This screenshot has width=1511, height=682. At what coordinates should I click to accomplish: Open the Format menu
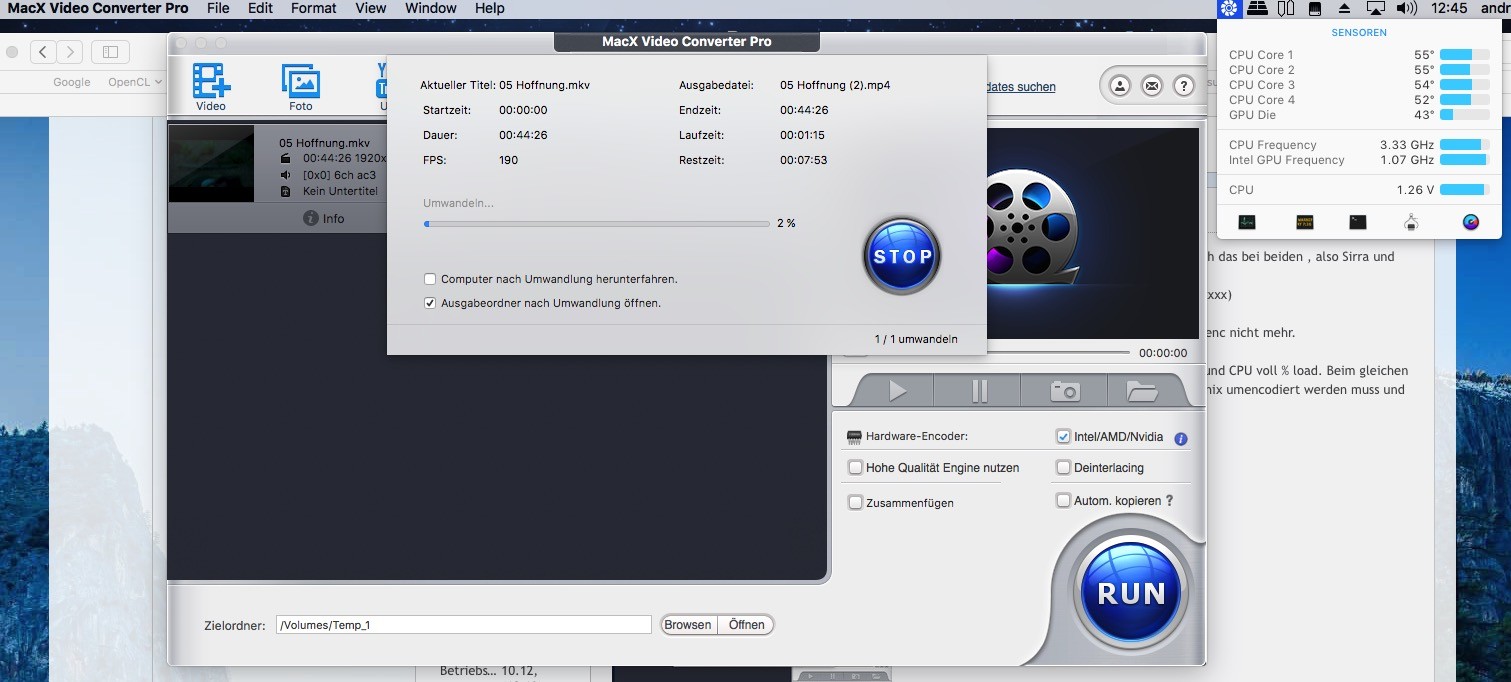coord(314,8)
